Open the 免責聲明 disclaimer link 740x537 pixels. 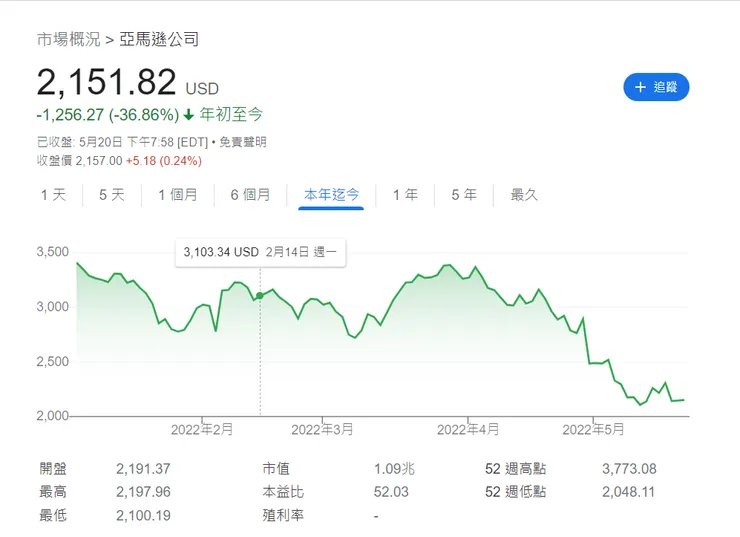tap(243, 142)
